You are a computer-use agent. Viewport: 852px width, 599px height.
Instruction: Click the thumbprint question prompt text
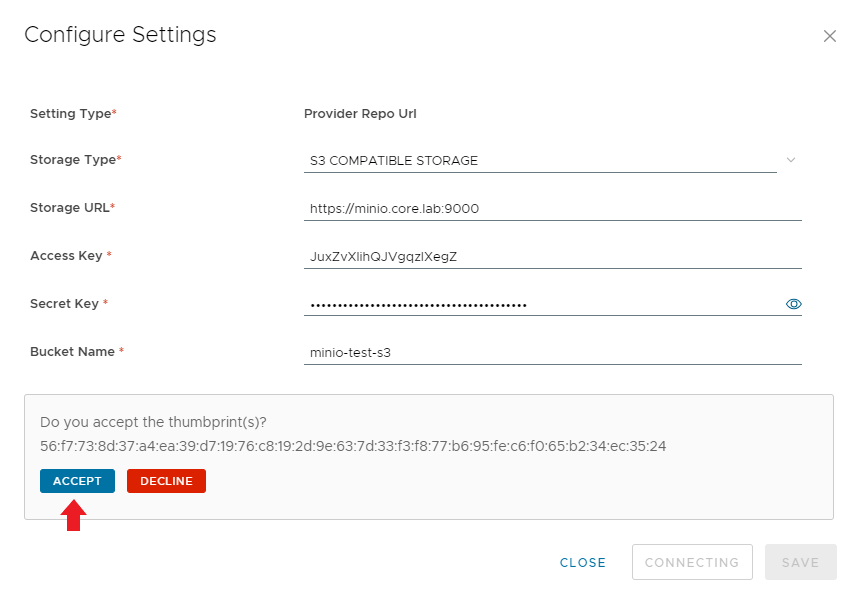click(153, 422)
